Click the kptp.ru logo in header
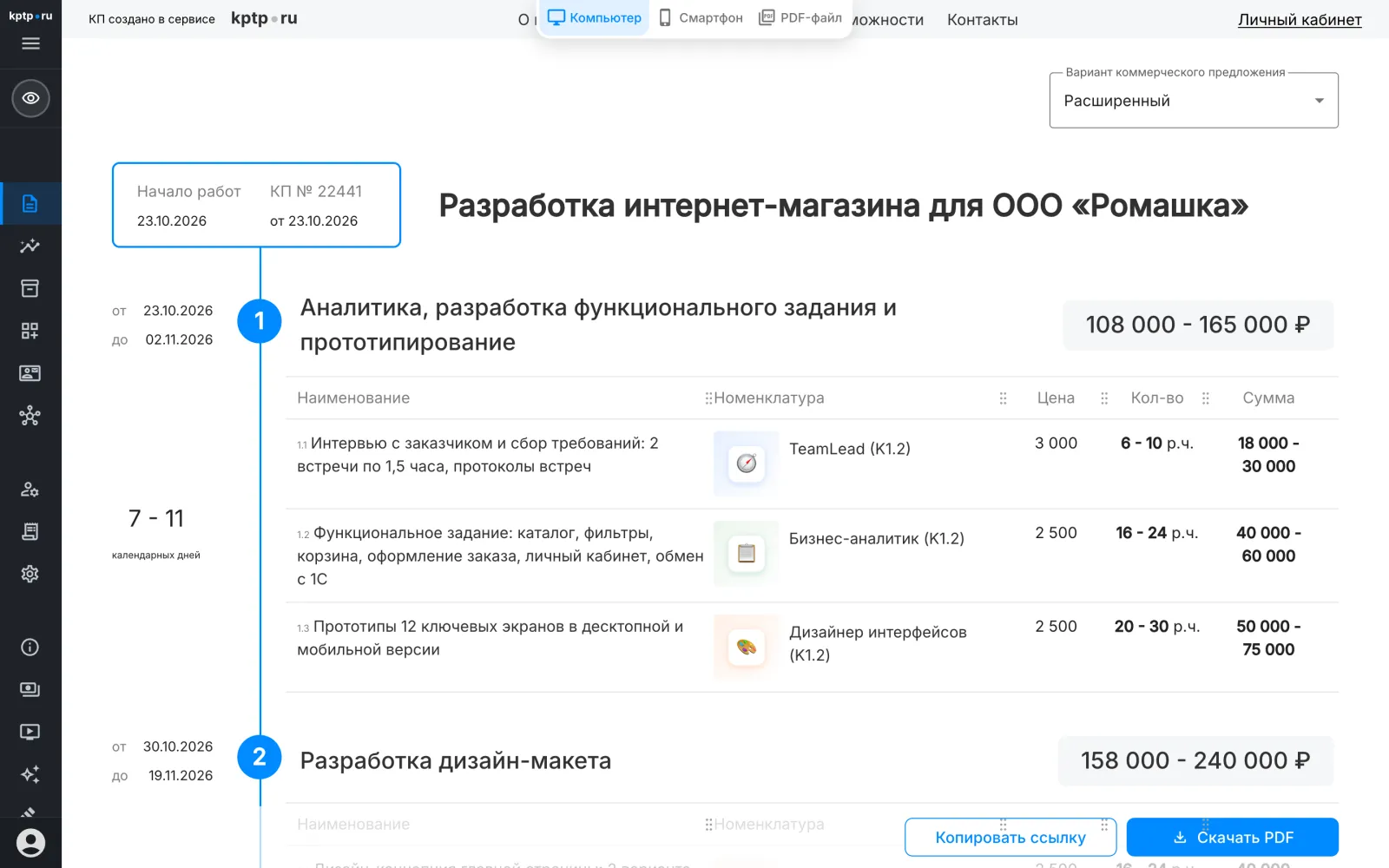The image size is (1389, 868). tap(264, 18)
